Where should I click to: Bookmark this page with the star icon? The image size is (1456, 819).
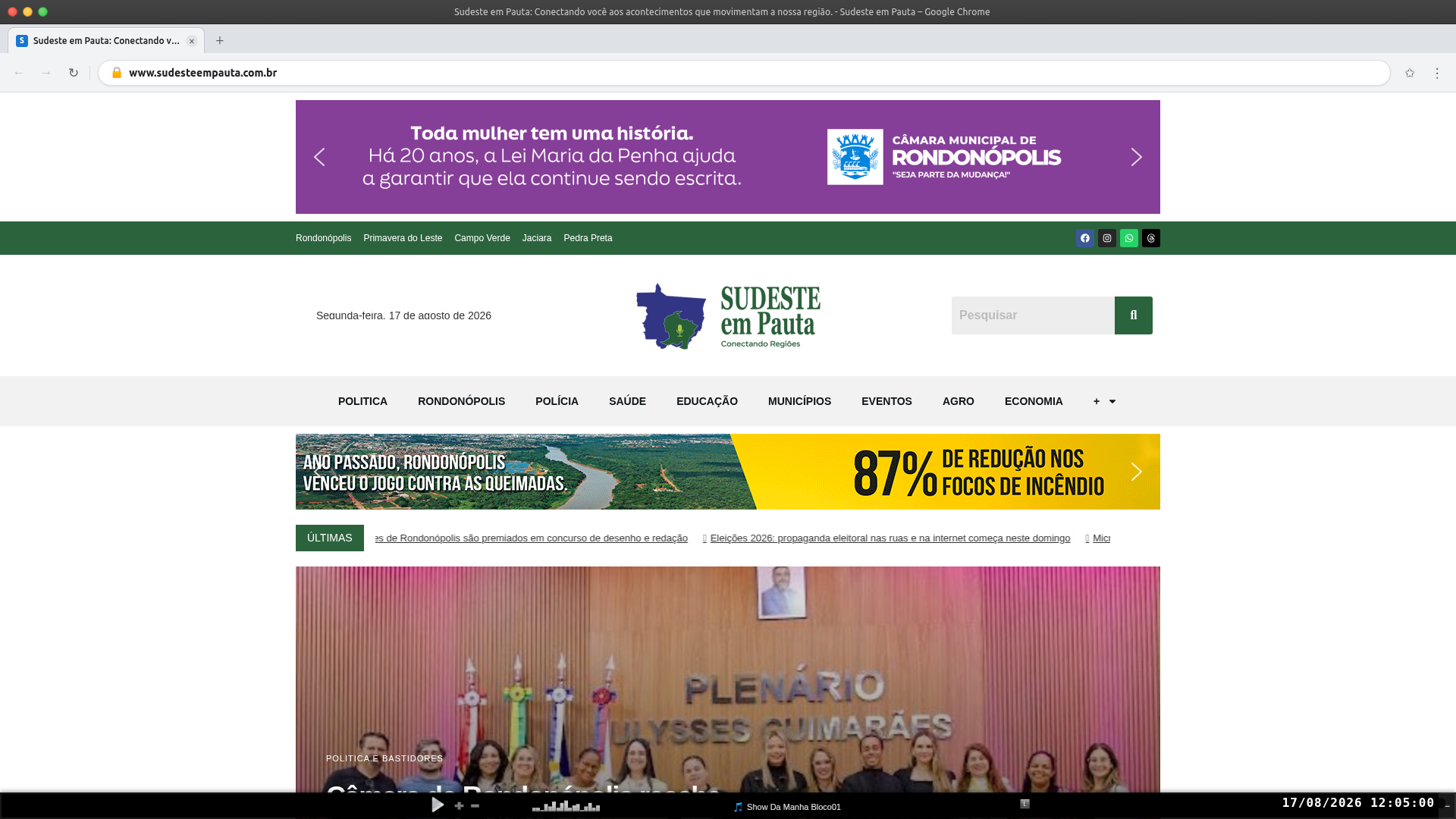click(x=1410, y=73)
